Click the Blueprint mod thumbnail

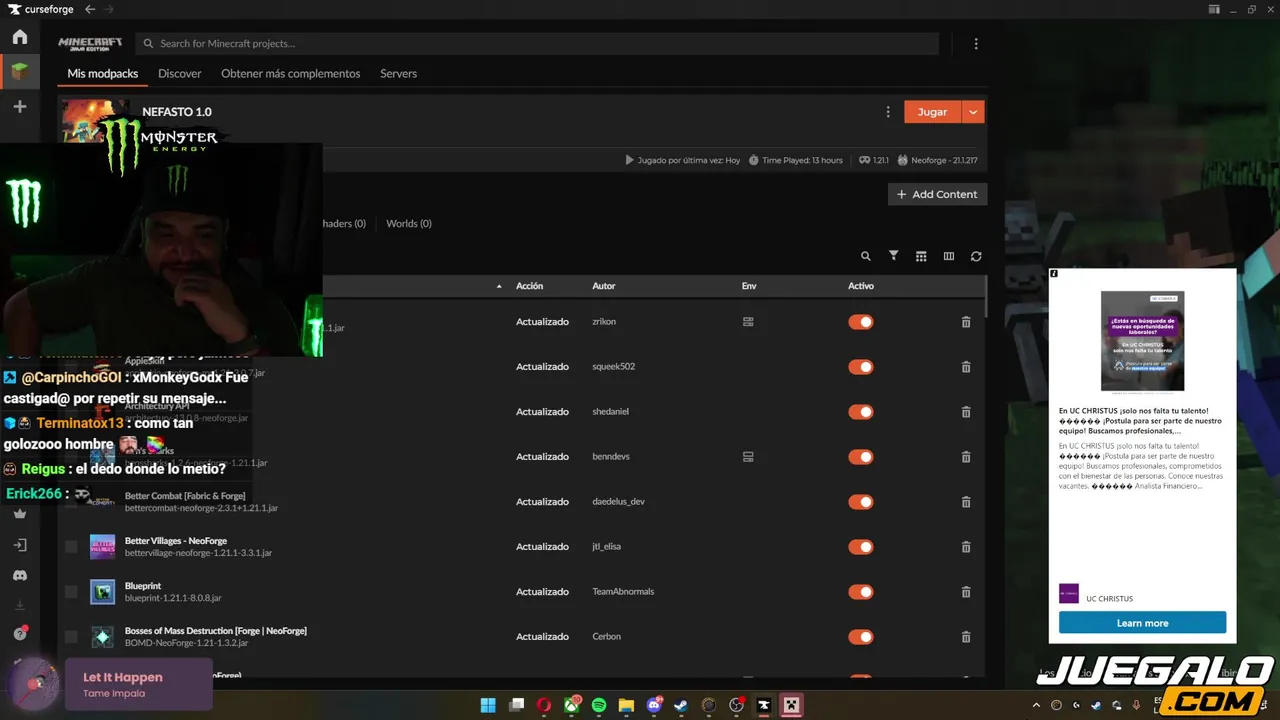point(102,592)
